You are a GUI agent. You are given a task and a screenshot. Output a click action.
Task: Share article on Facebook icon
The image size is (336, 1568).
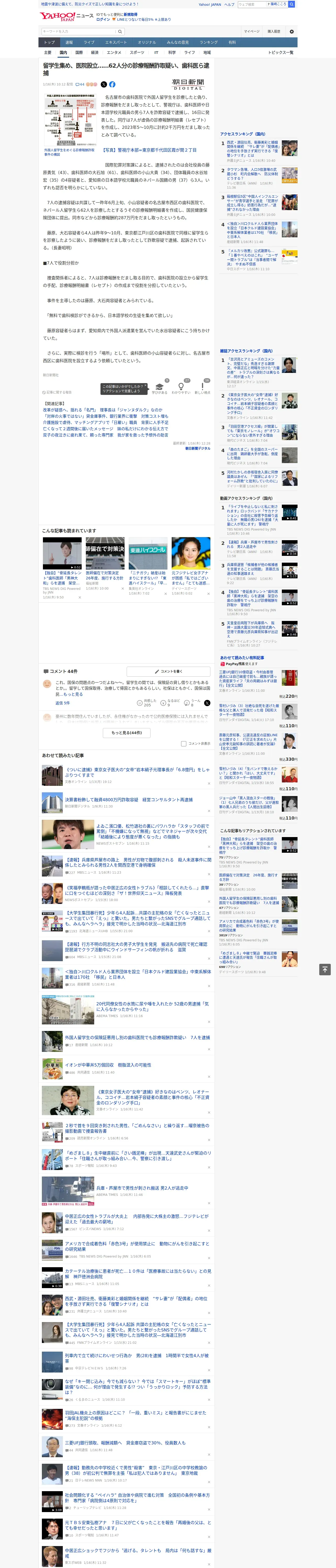click(x=112, y=85)
